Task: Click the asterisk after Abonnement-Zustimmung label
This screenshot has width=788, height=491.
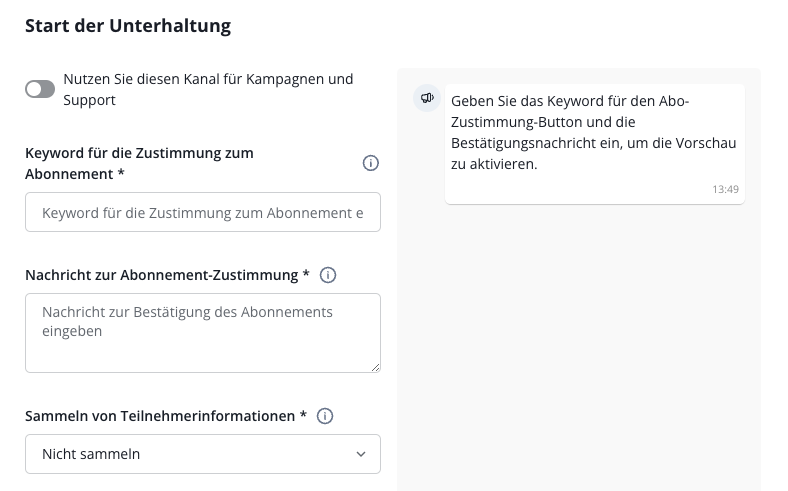Action: [x=306, y=275]
